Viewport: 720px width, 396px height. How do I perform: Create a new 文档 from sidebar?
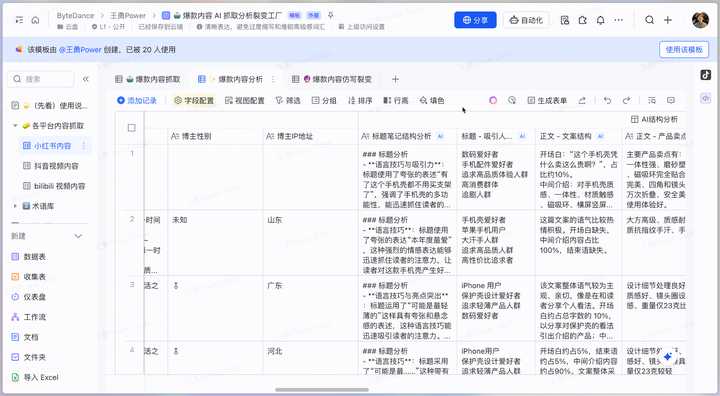point(25,337)
